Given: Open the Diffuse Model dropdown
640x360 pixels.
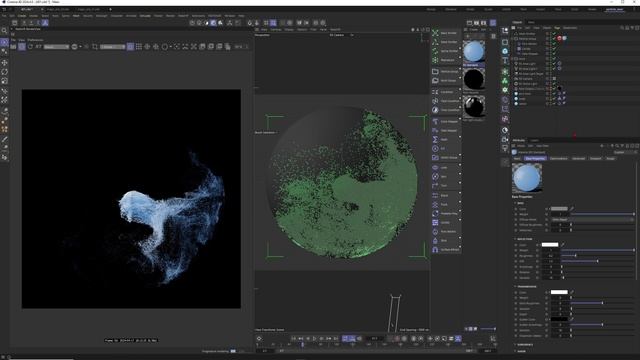Looking at the screenshot, I should (x=593, y=220).
